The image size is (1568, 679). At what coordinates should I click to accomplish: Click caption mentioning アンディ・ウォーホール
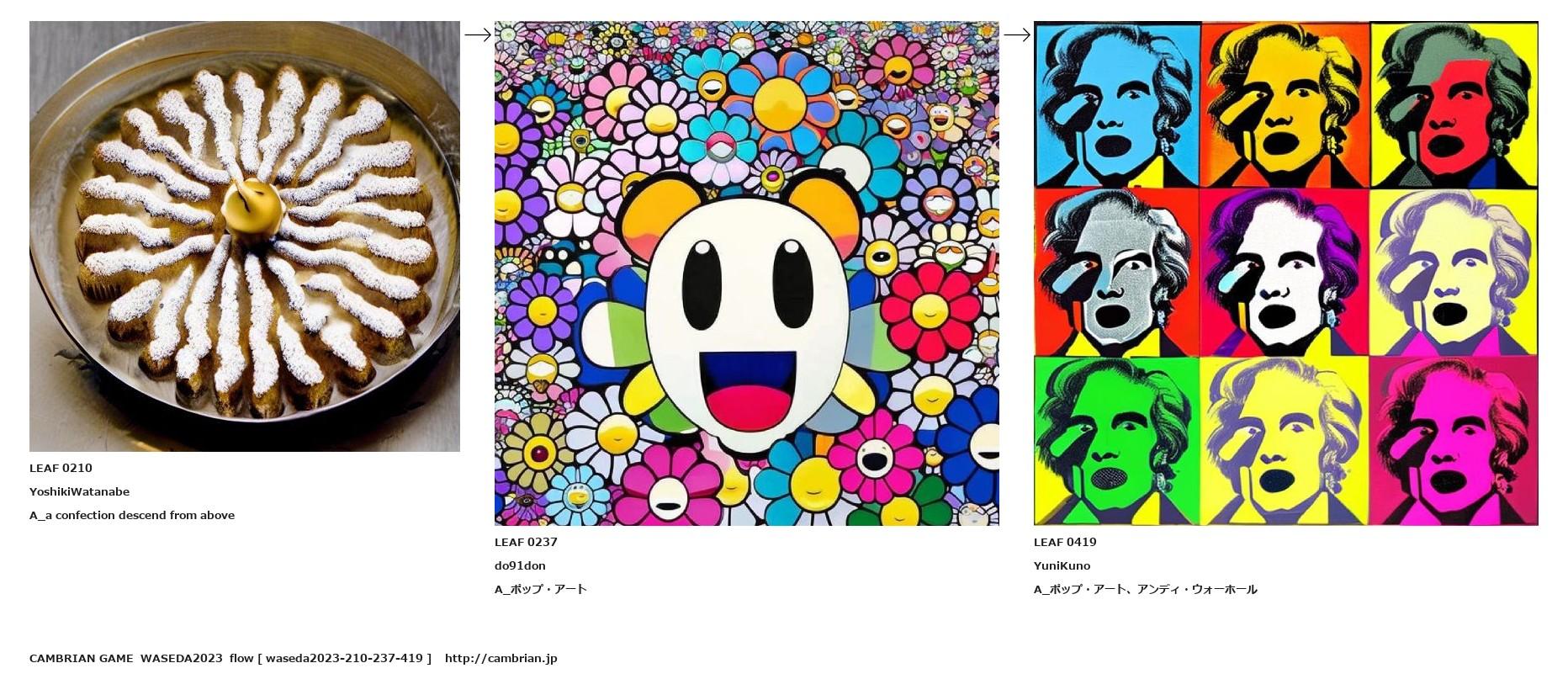click(x=1146, y=589)
